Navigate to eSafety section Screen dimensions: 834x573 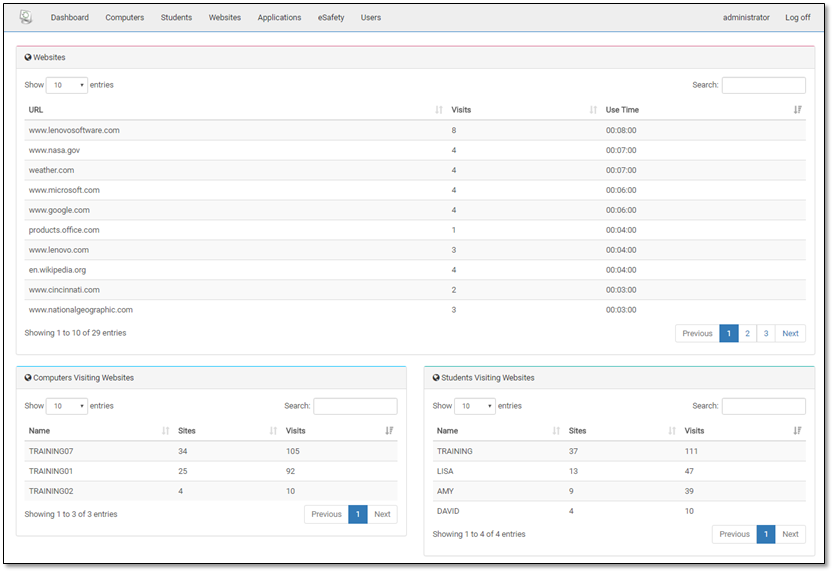pos(331,18)
